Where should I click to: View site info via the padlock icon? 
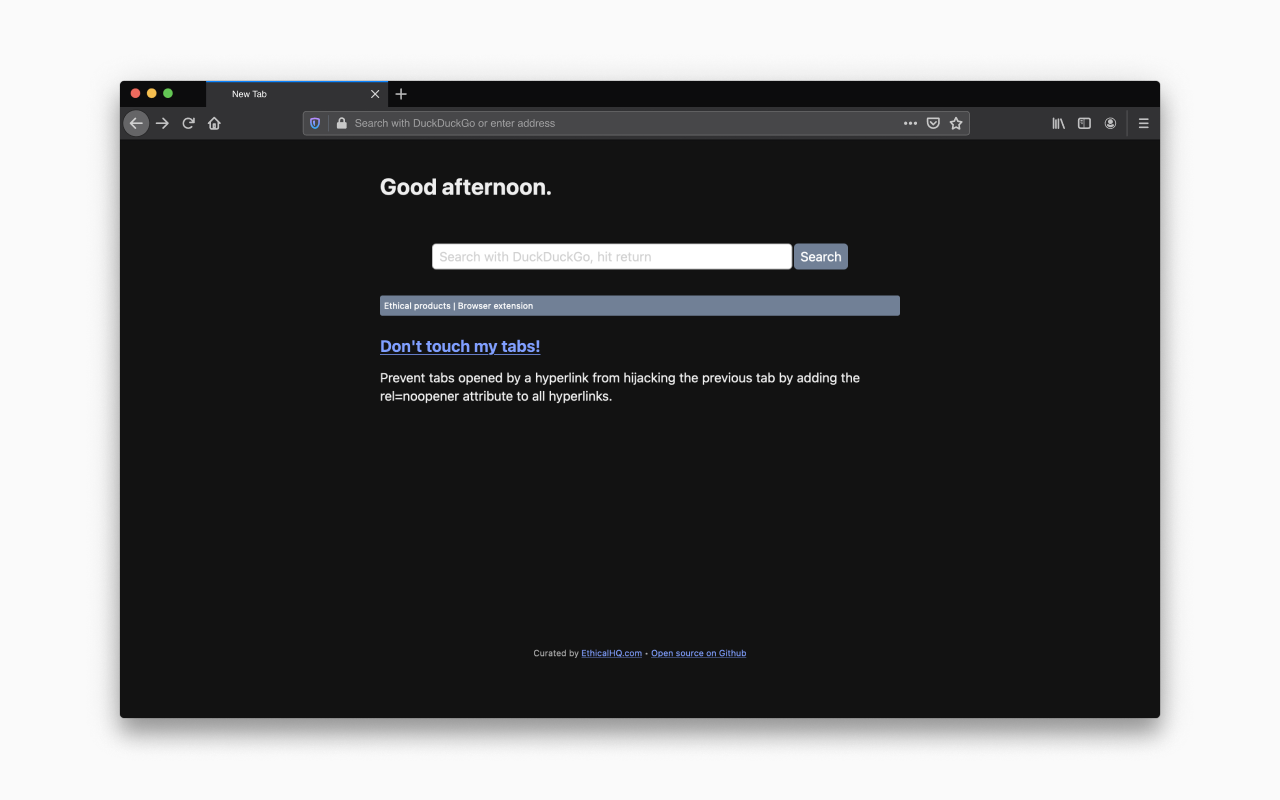point(341,123)
